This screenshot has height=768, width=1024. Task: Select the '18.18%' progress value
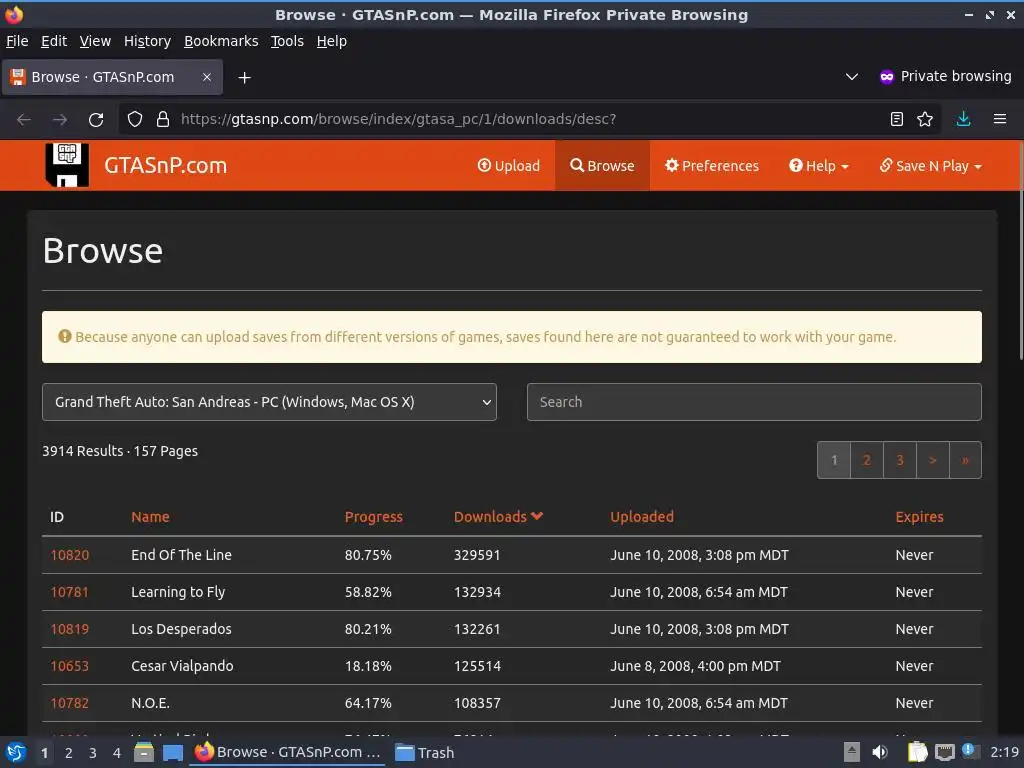tap(368, 666)
